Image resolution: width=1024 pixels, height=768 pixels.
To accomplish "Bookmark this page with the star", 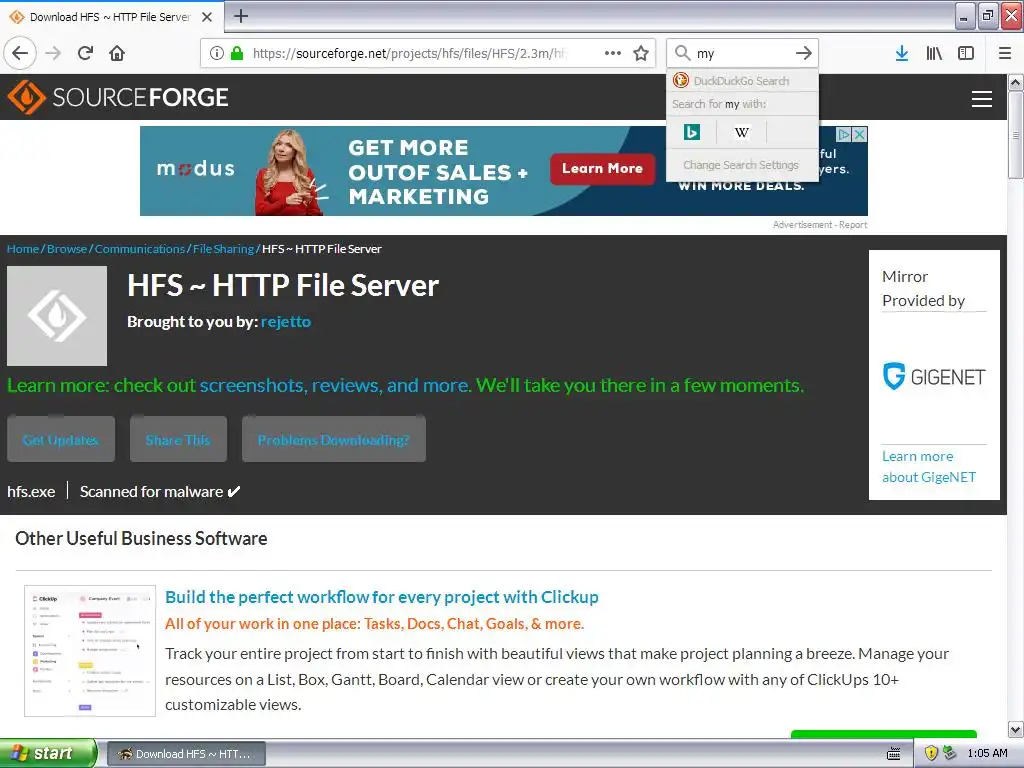I will 641,53.
